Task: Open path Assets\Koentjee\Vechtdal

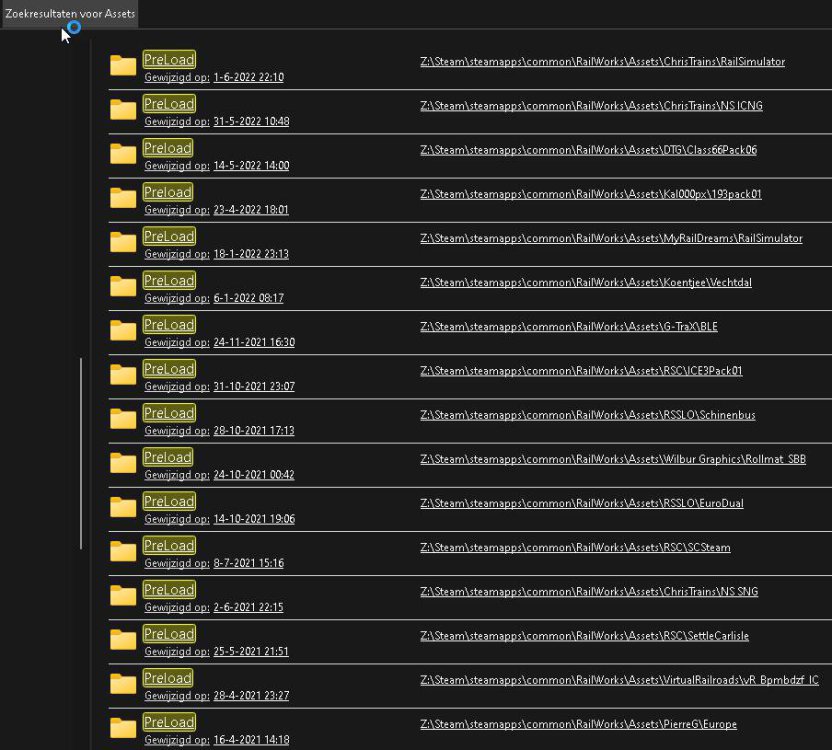Action: tap(586, 282)
